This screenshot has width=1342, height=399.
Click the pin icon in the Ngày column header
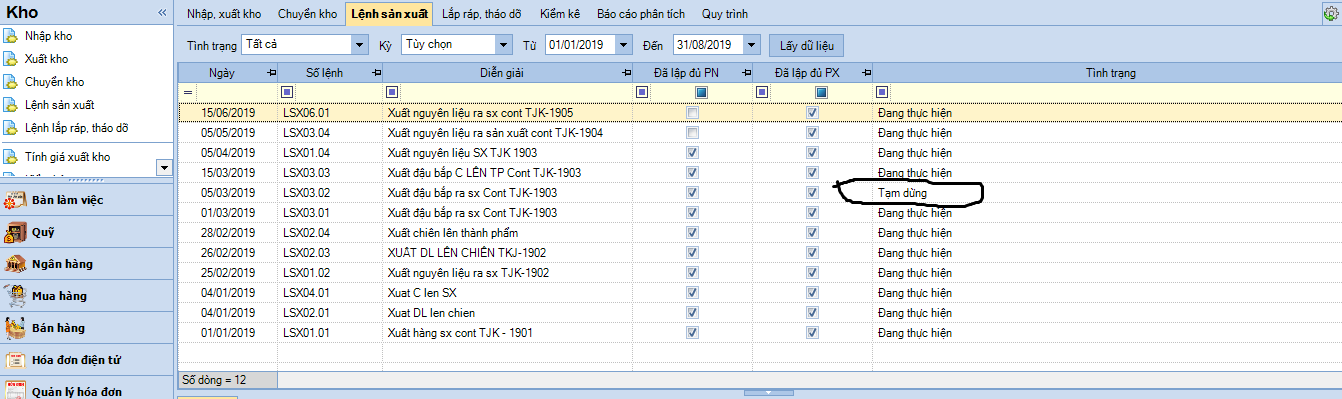pos(272,73)
